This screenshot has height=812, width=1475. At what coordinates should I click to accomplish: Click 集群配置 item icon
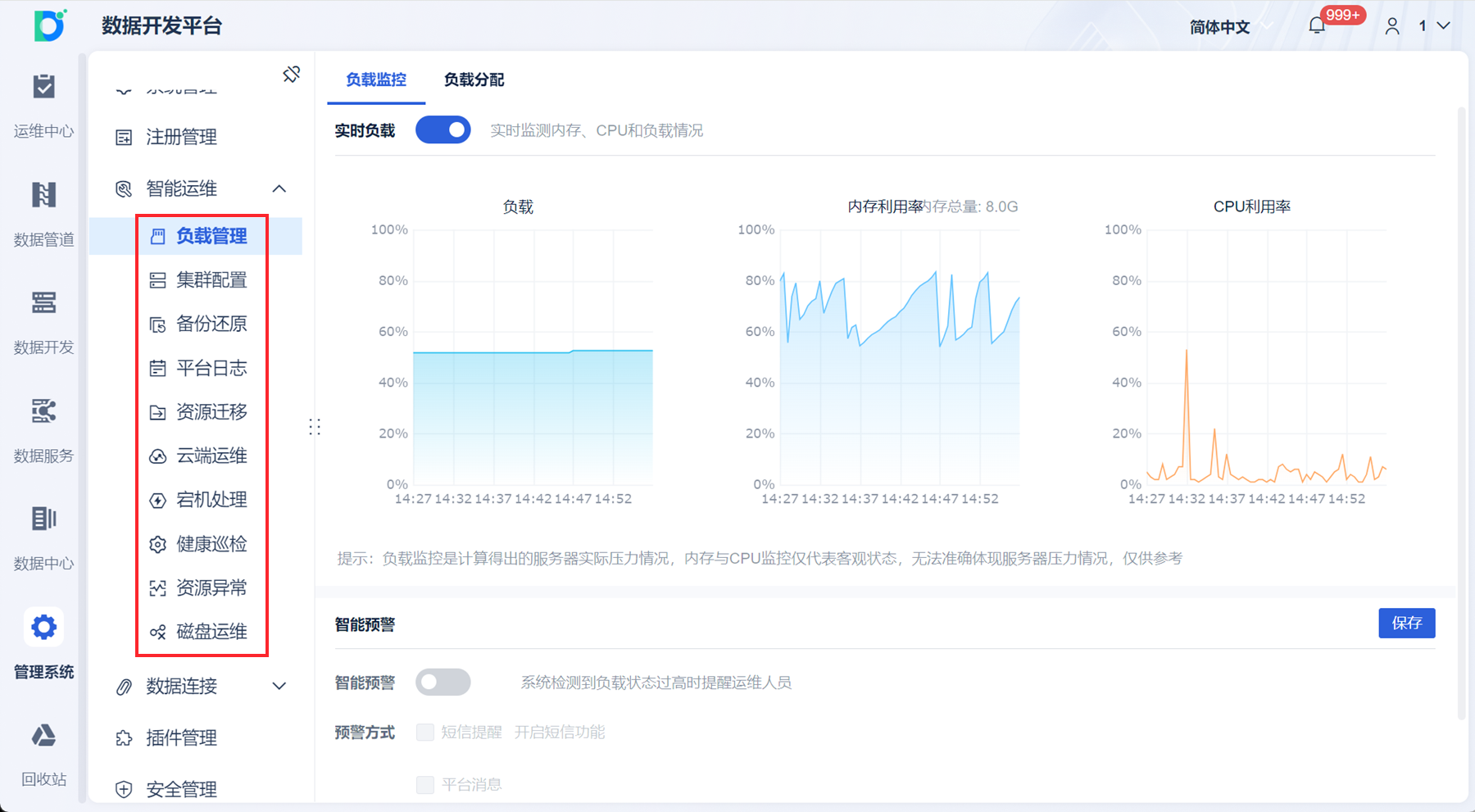pyautogui.click(x=158, y=281)
